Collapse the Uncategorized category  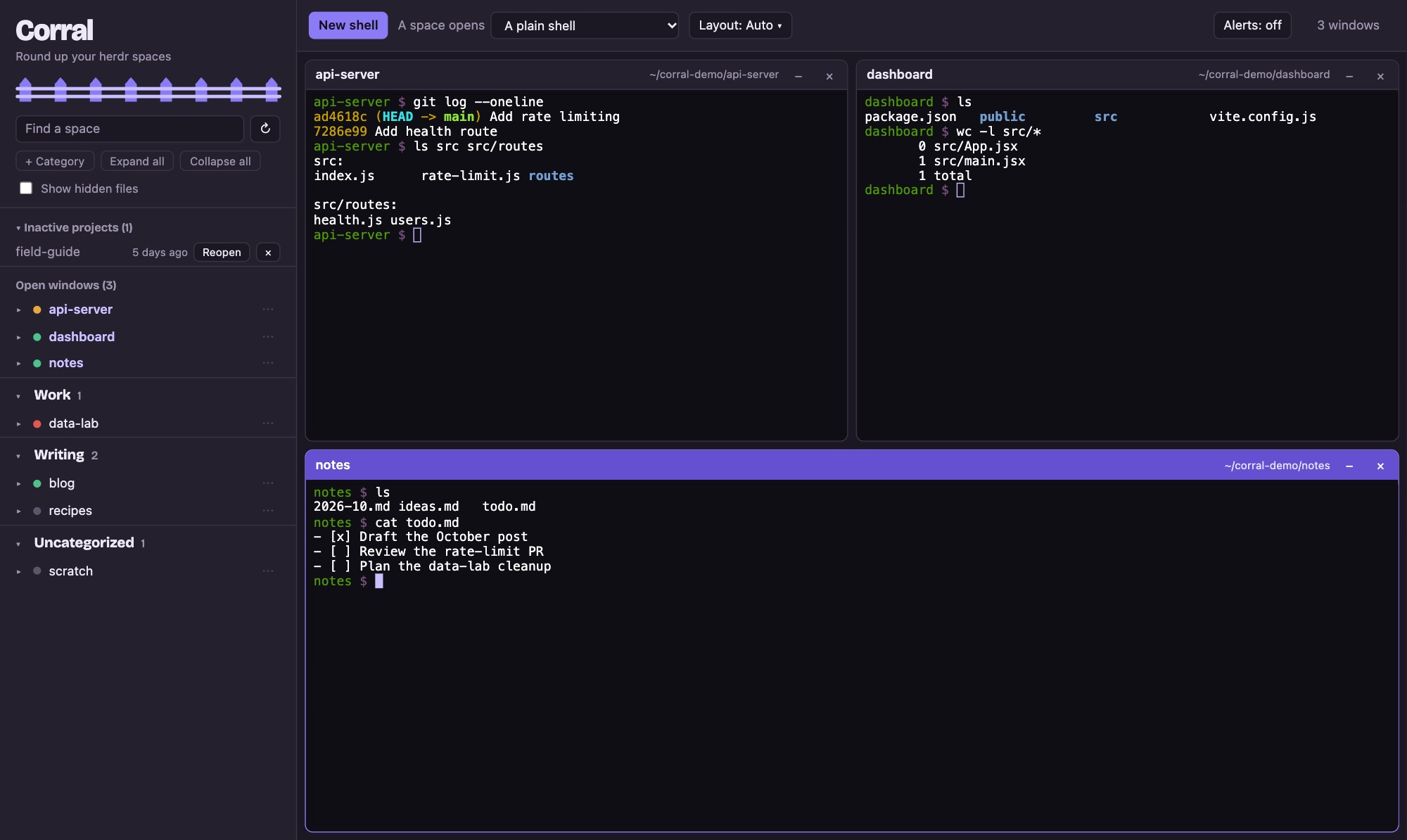coord(18,544)
